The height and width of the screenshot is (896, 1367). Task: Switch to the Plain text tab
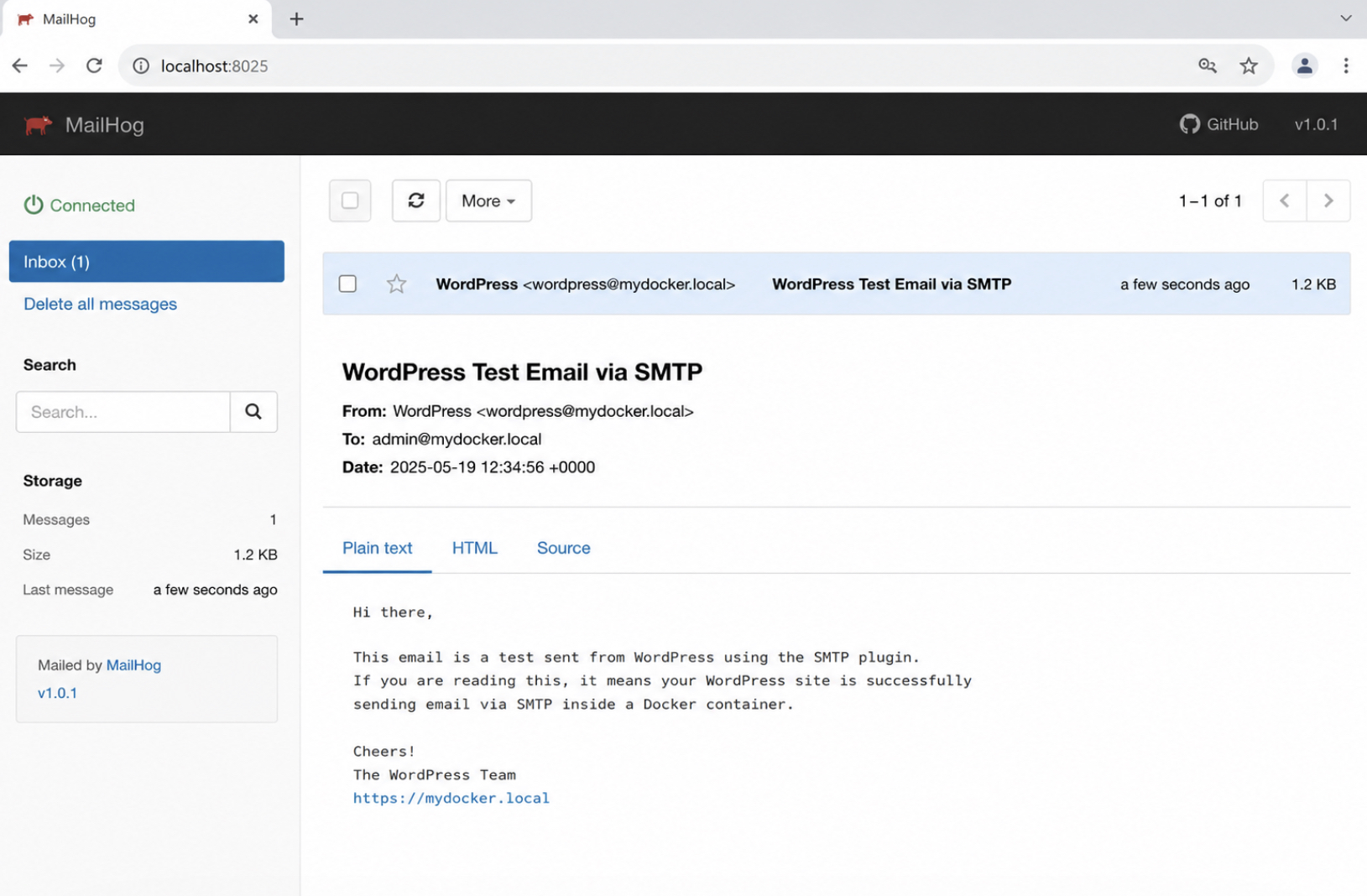(378, 548)
